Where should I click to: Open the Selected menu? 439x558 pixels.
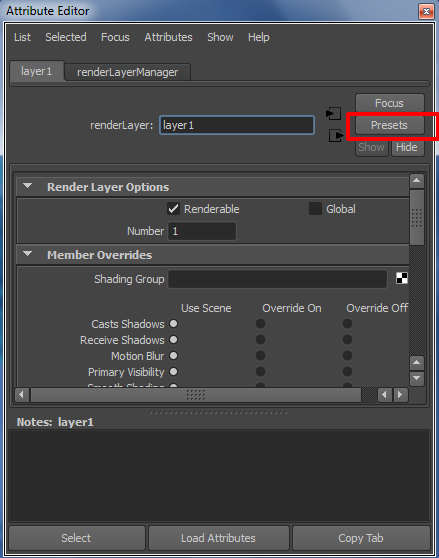[66, 37]
